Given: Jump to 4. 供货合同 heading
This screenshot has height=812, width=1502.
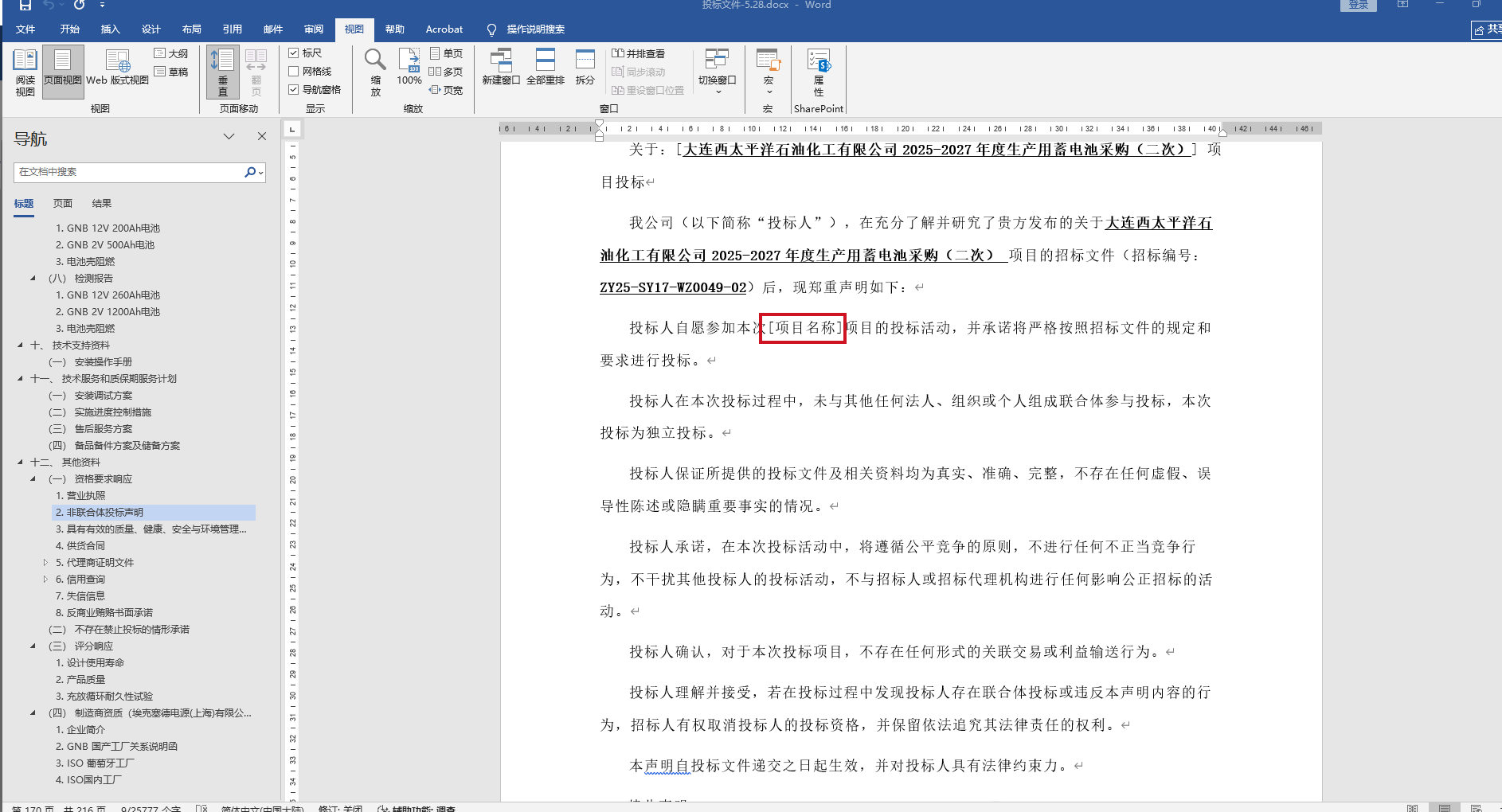Looking at the screenshot, I should (x=80, y=546).
